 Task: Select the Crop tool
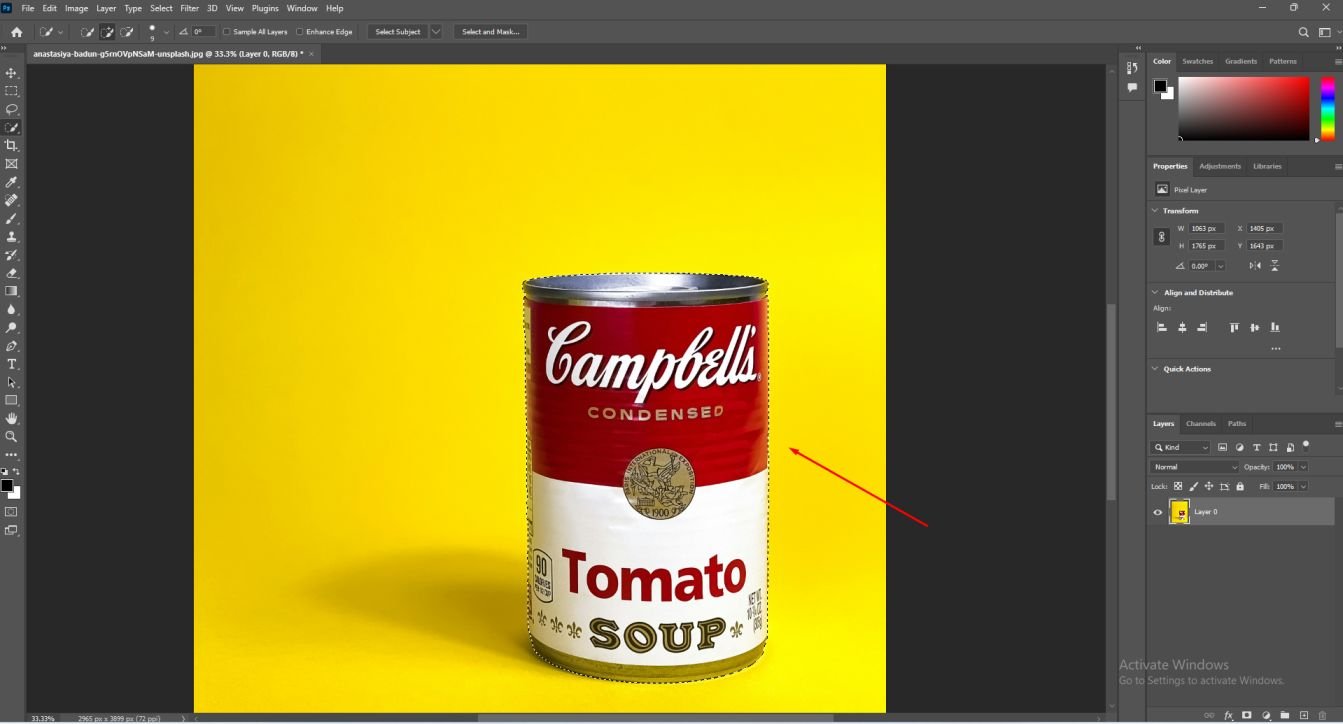coord(12,146)
